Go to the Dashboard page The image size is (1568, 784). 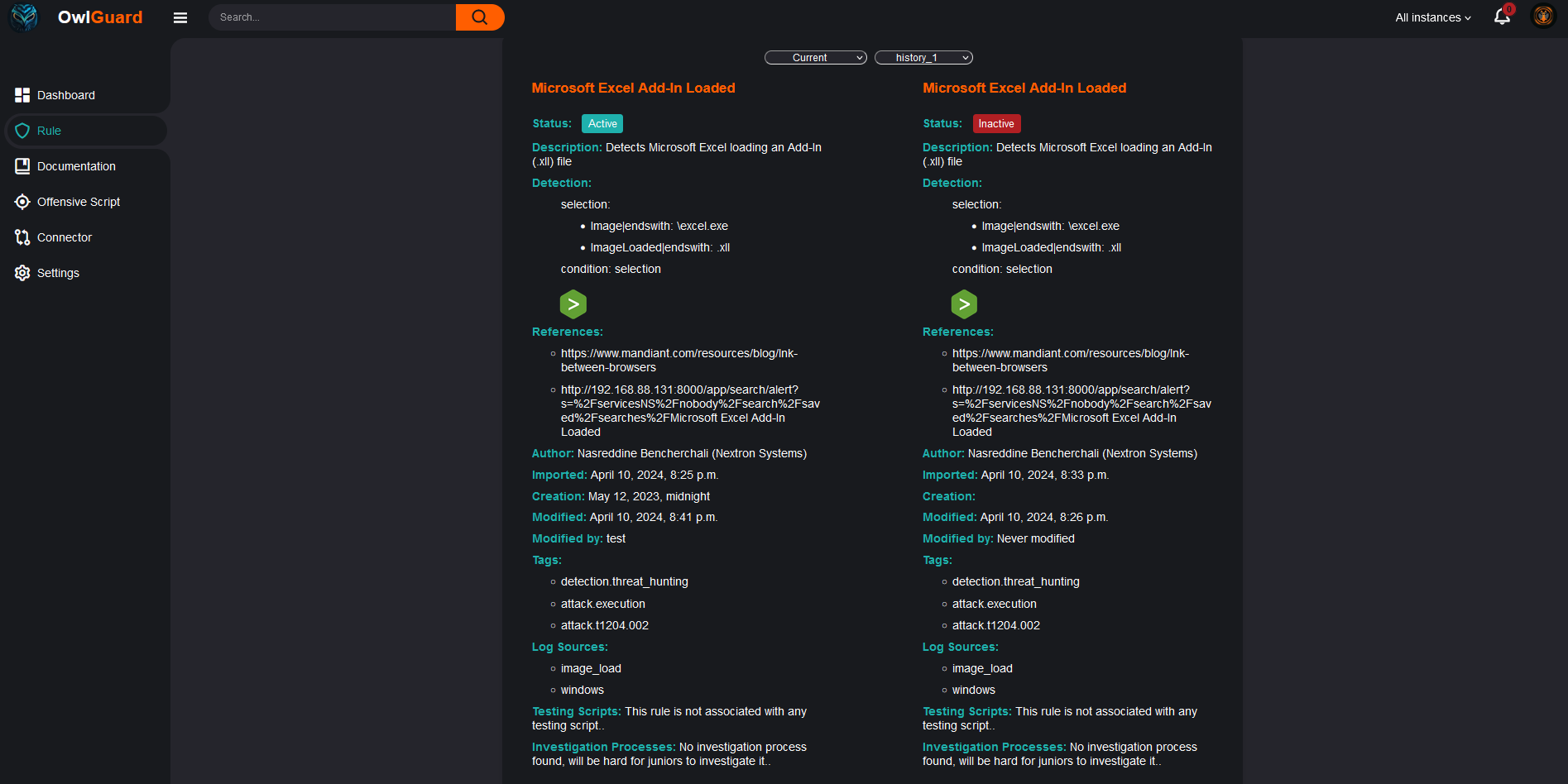(66, 95)
